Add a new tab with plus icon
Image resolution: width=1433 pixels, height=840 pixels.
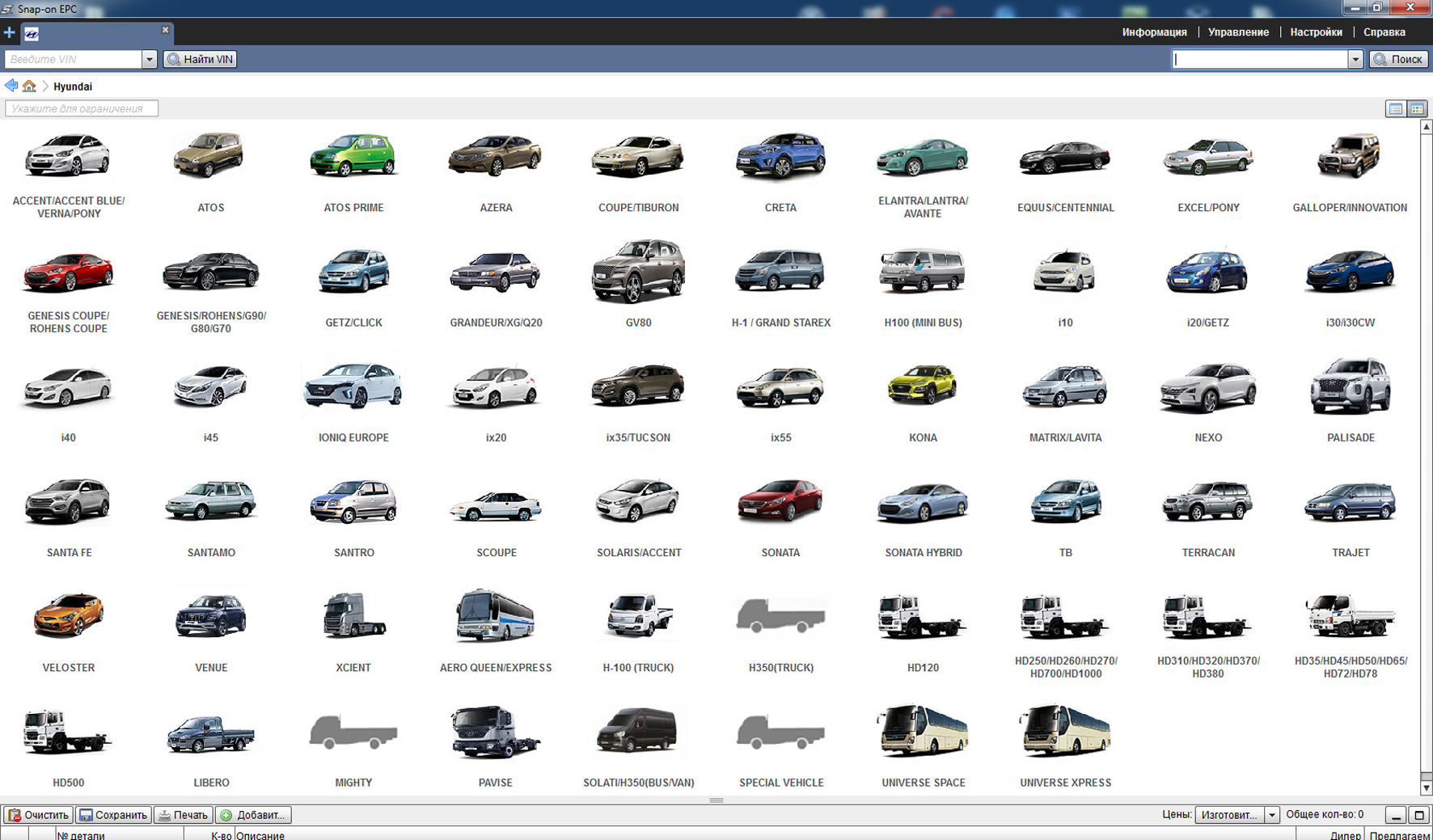point(9,33)
